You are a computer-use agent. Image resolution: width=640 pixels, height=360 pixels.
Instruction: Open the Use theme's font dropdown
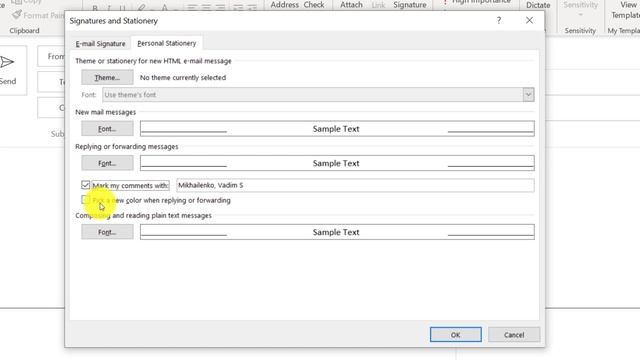tap(528, 95)
